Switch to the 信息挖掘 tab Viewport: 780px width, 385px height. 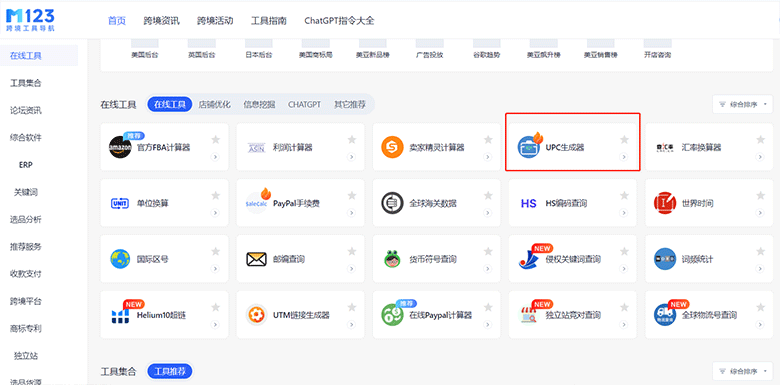click(259, 105)
